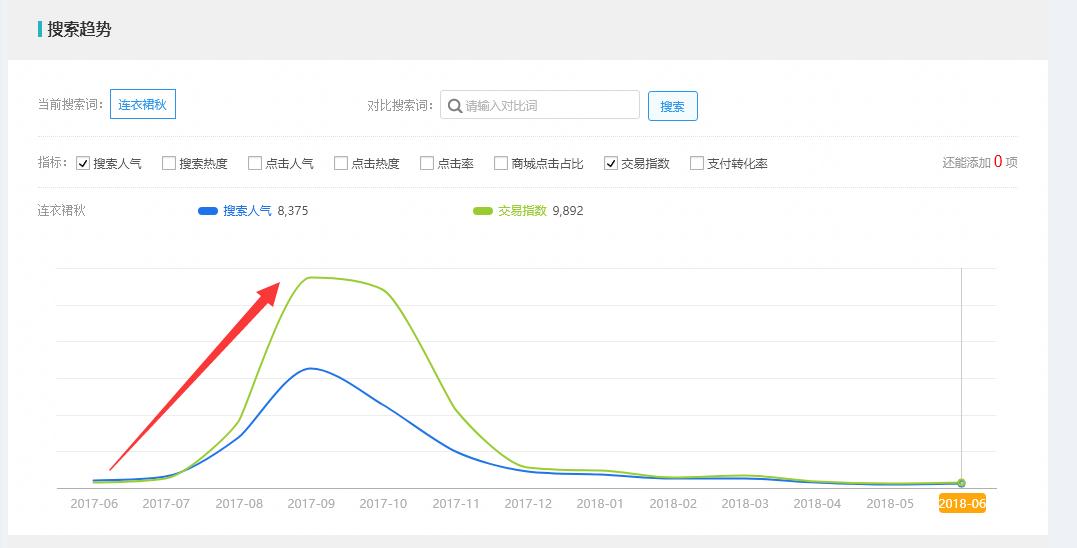Image resolution: width=1077 pixels, height=548 pixels.
Task: Check the 点击热度 indicator box
Action: point(341,163)
